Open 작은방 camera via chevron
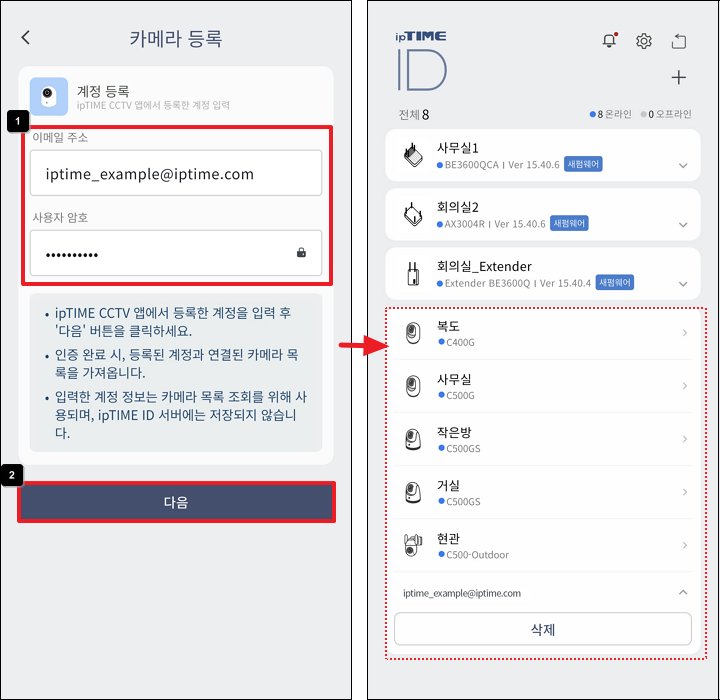 pyautogui.click(x=685, y=439)
